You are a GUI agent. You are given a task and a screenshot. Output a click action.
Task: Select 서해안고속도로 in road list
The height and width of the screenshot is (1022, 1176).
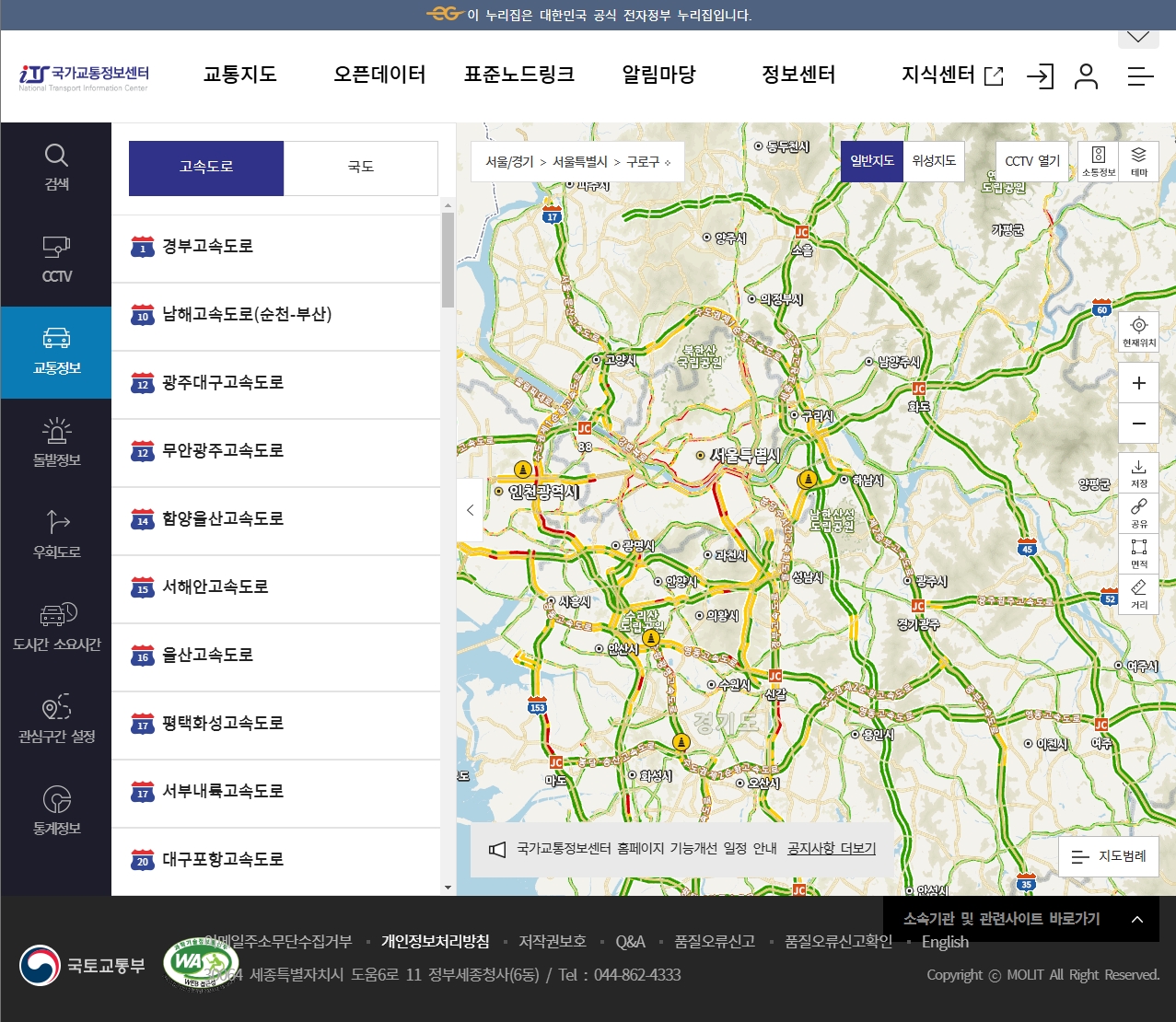276,589
